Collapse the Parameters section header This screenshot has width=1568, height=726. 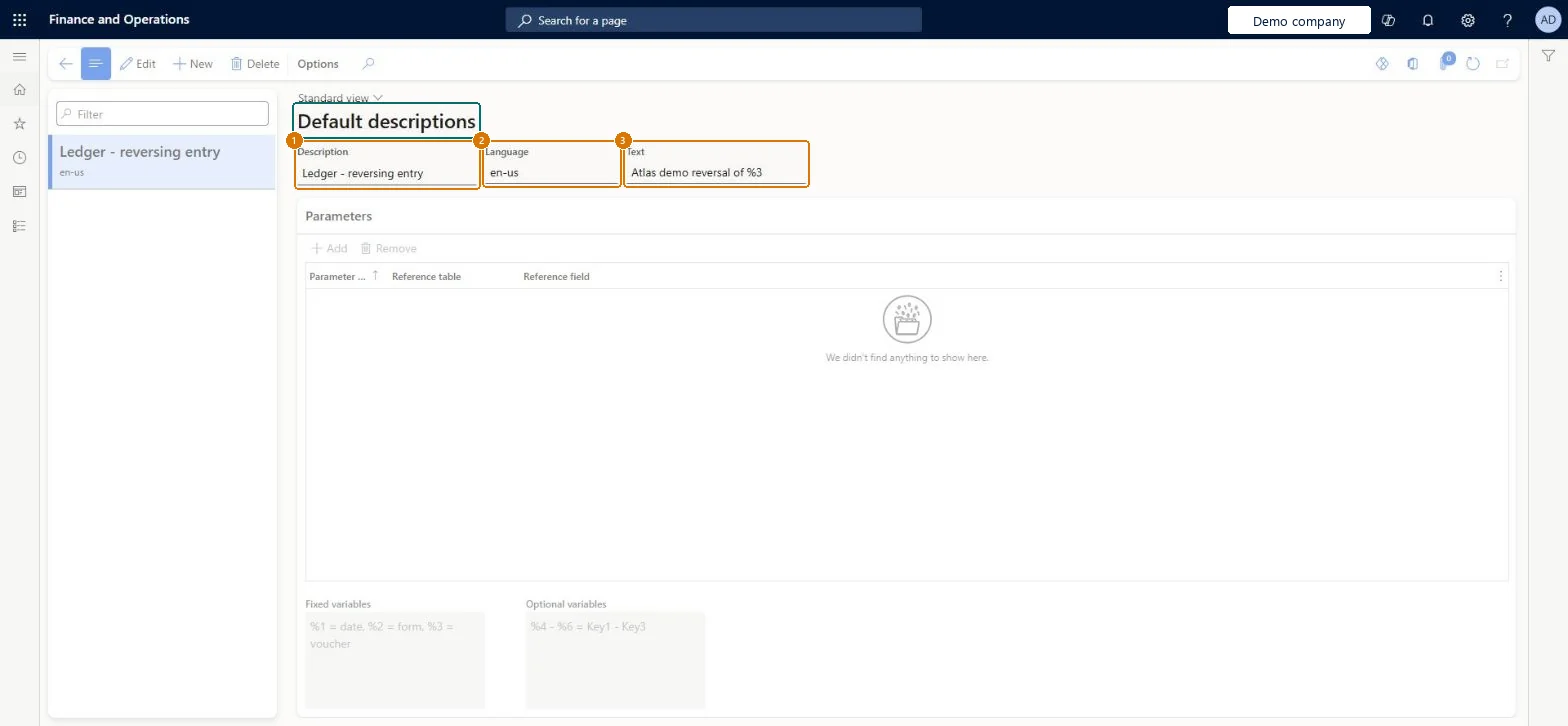point(906,216)
